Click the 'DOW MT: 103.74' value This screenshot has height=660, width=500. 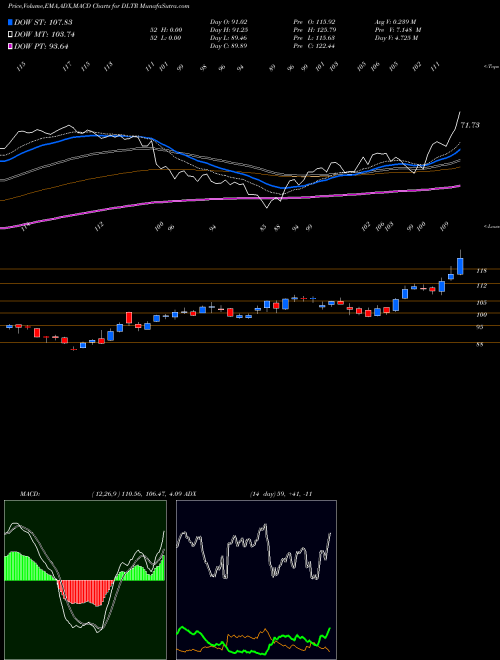click(x=44, y=35)
